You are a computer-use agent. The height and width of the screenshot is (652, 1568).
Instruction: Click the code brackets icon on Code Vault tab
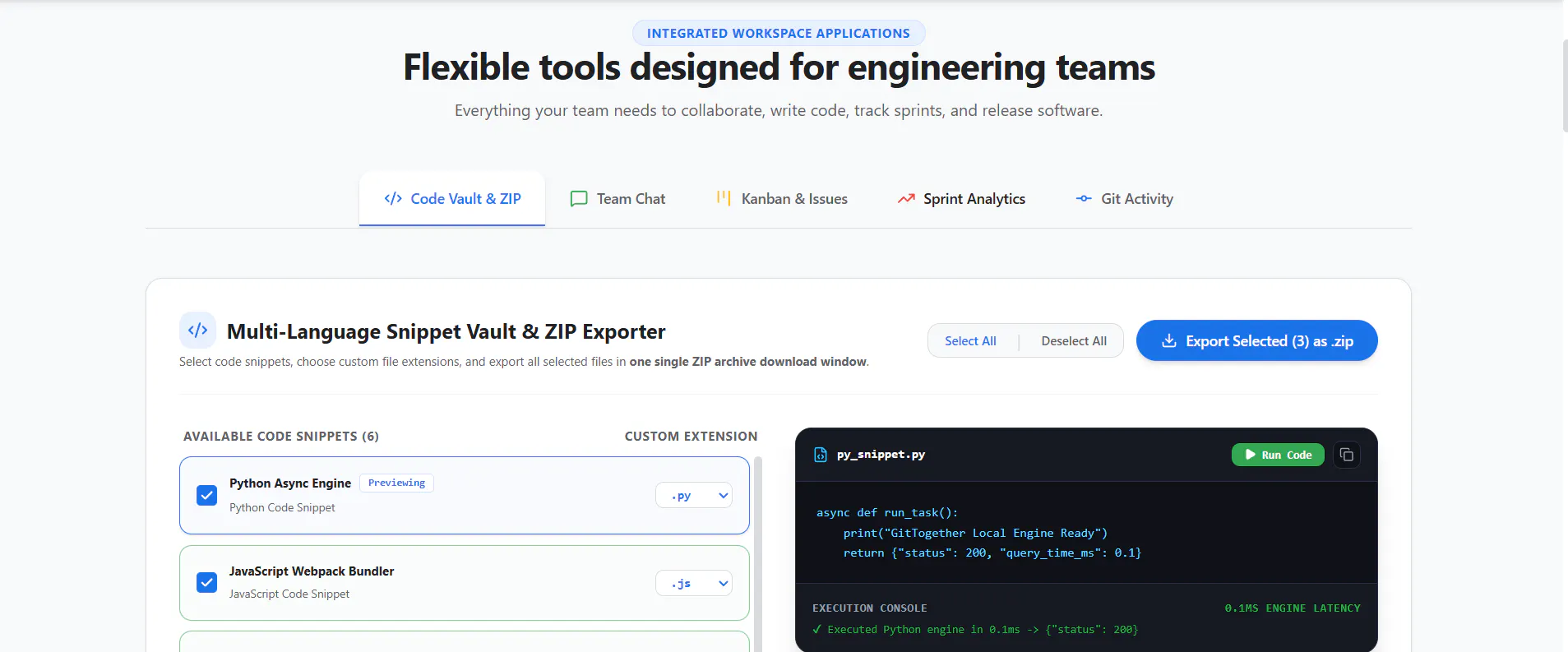click(393, 198)
